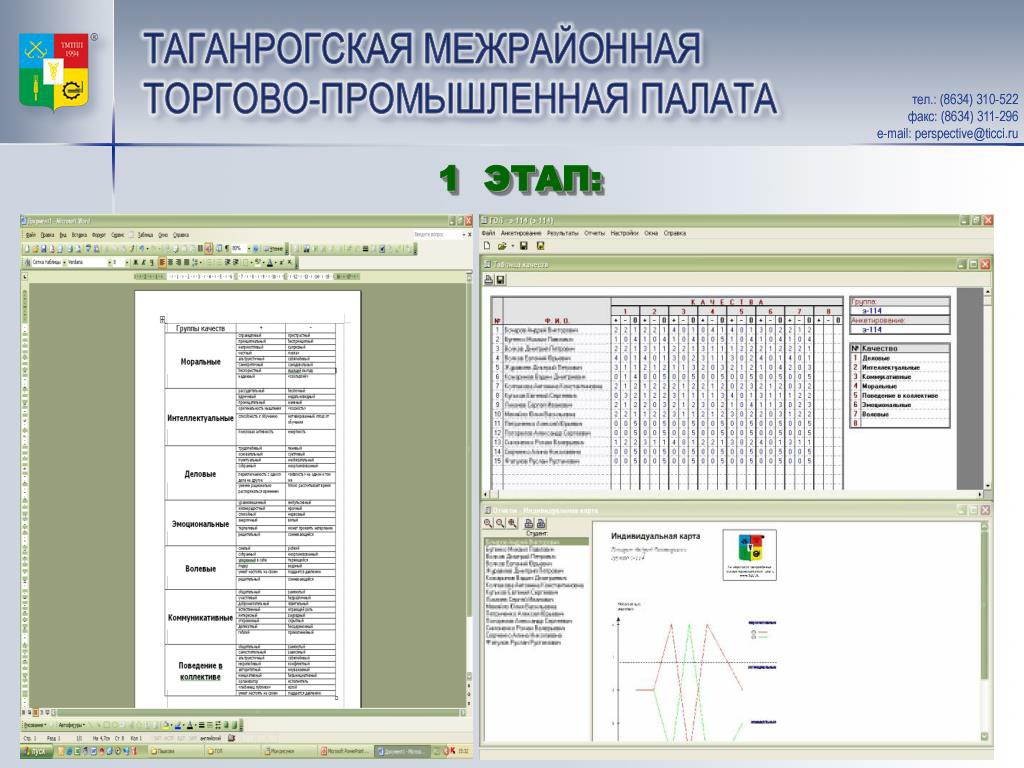Click Эмоциональные cell in Word table
Image resolution: width=1024 pixels, height=768 pixels.
point(200,524)
